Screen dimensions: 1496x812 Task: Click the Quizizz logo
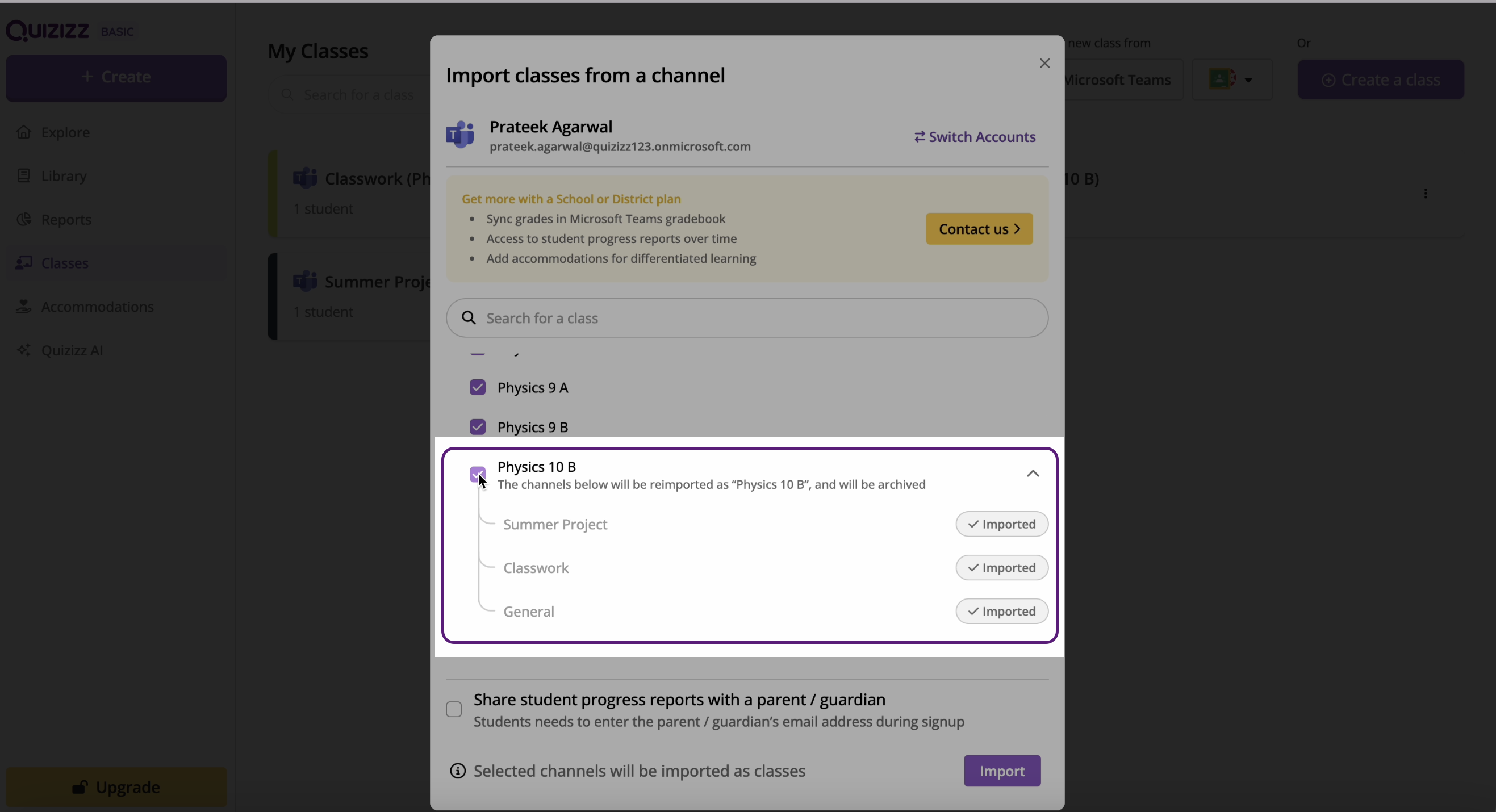tap(48, 30)
